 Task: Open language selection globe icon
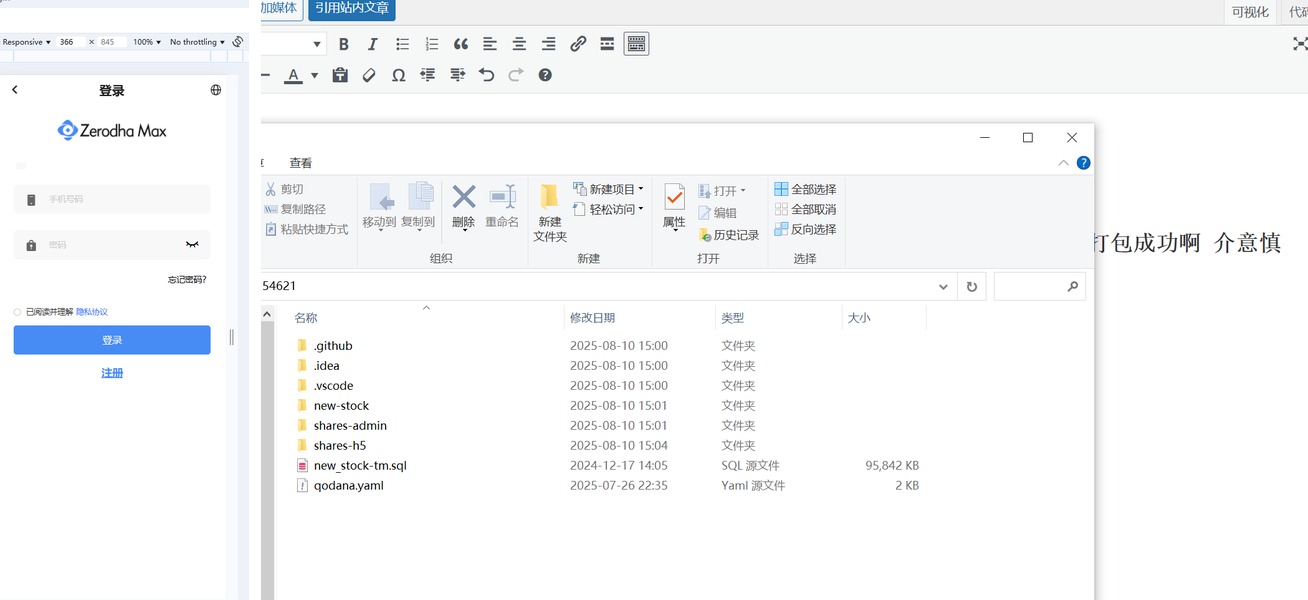tap(216, 90)
